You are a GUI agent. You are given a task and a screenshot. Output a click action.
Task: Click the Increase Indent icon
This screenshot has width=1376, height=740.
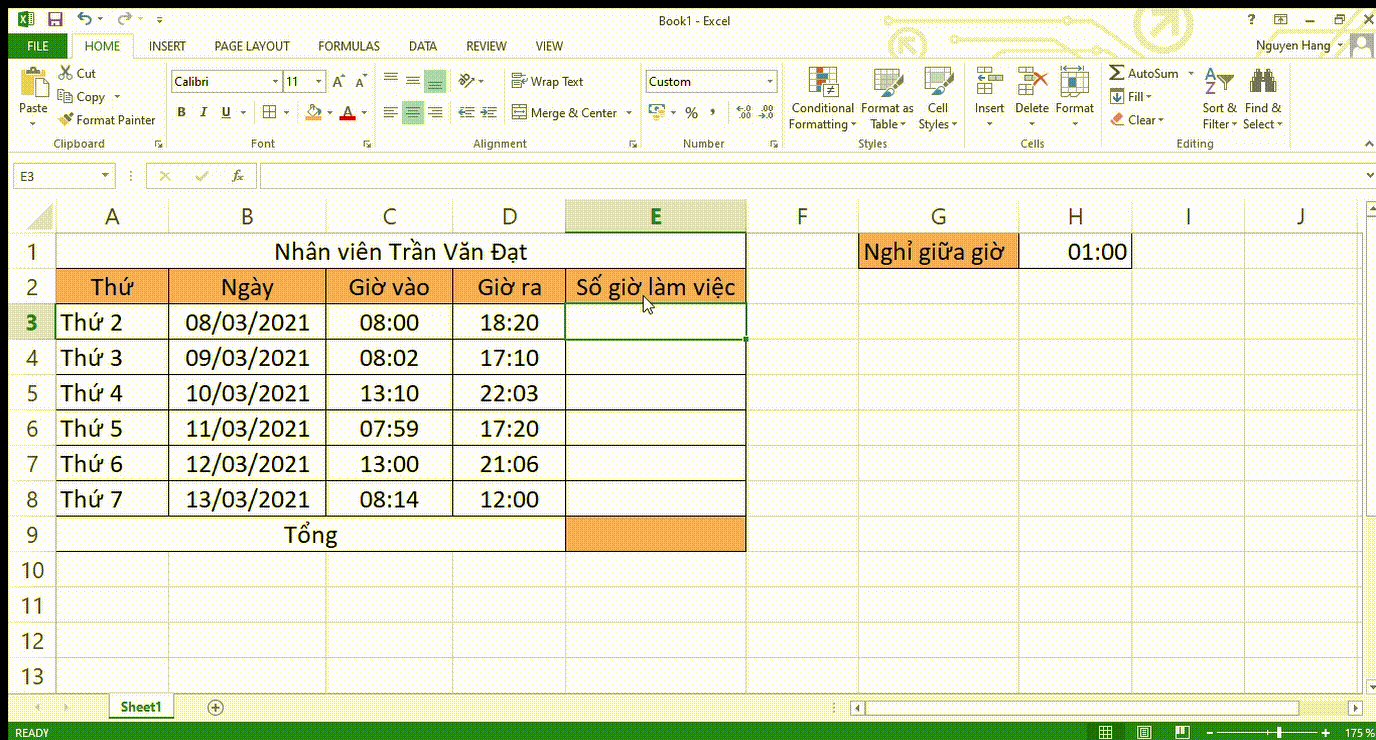point(488,113)
